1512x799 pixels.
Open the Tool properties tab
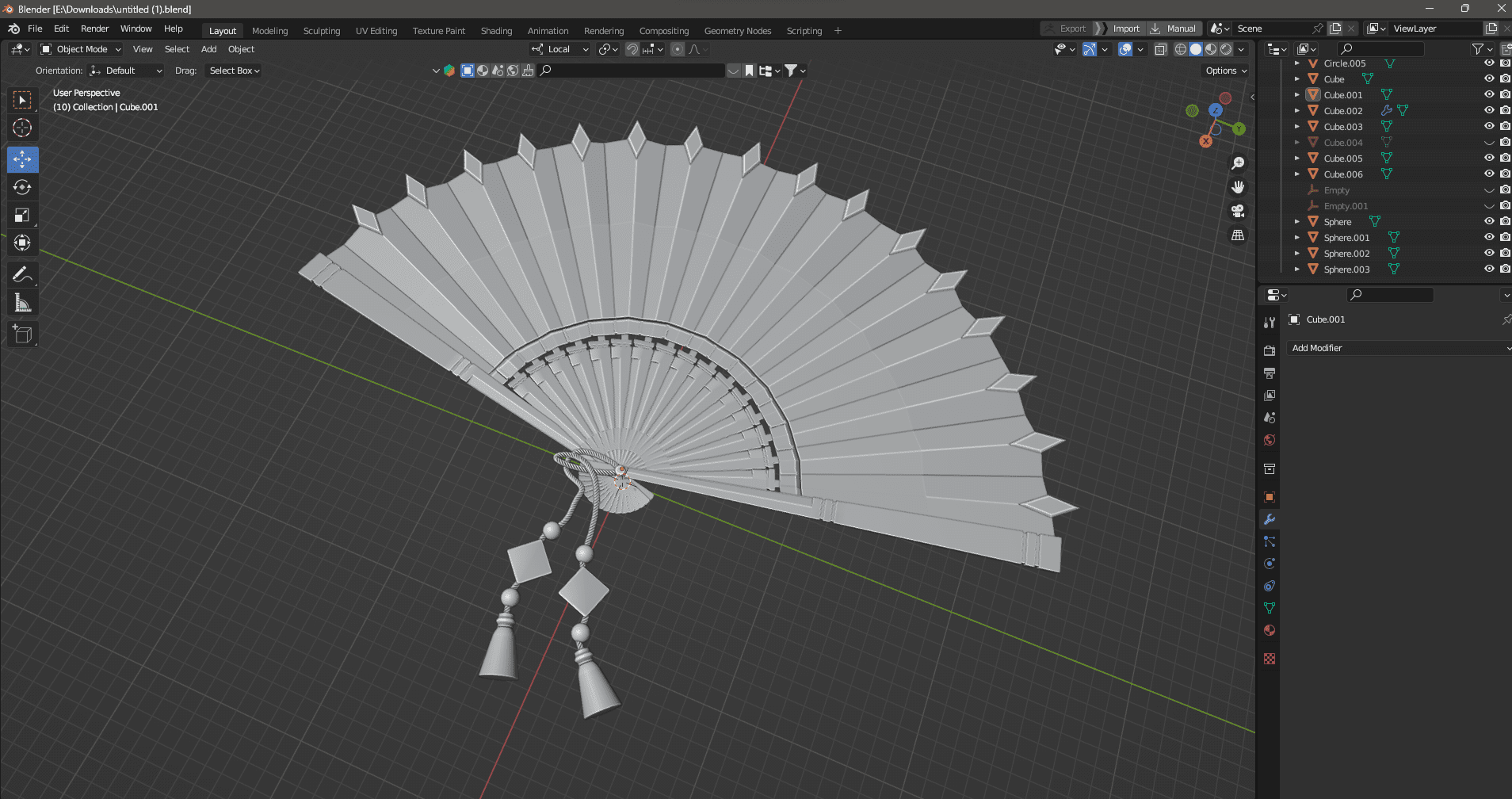coord(1270,323)
